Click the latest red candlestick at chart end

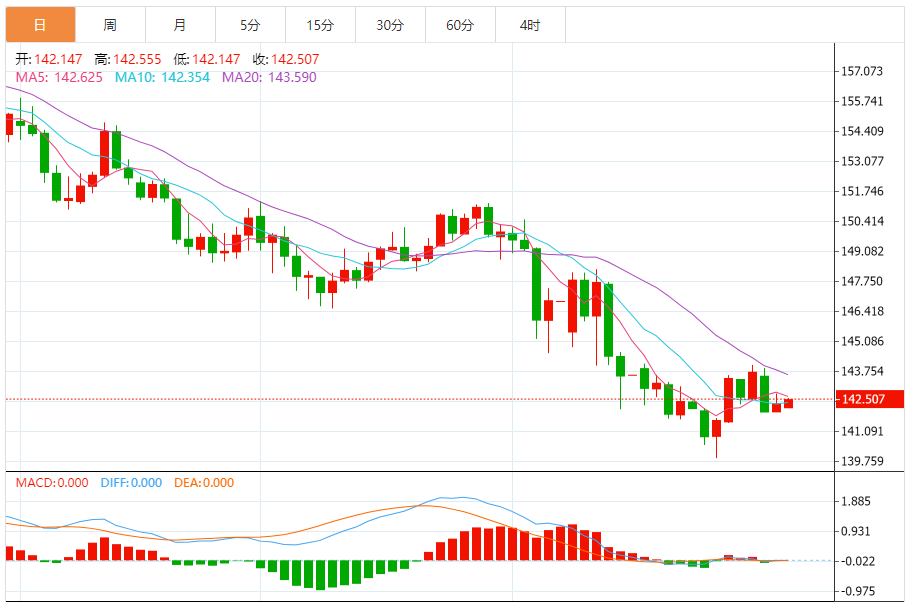coord(788,403)
